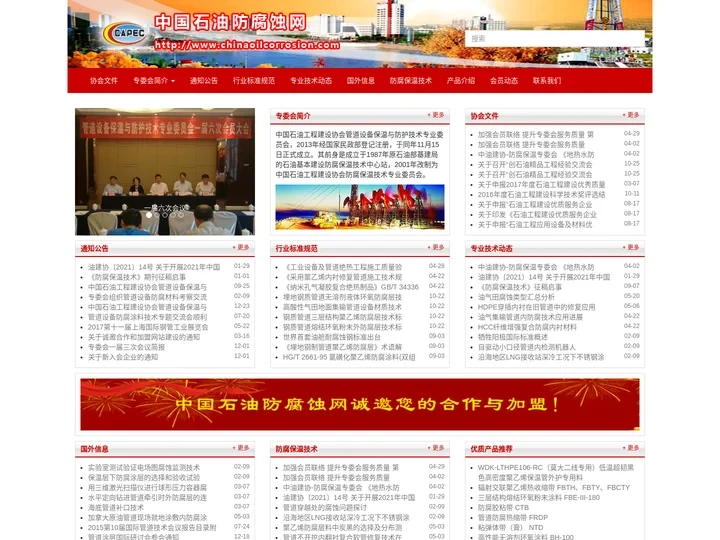
Task: Open 埋地钢质管道无溶剂液体环氧防腐层技 standard
Action: pyautogui.click(x=343, y=297)
